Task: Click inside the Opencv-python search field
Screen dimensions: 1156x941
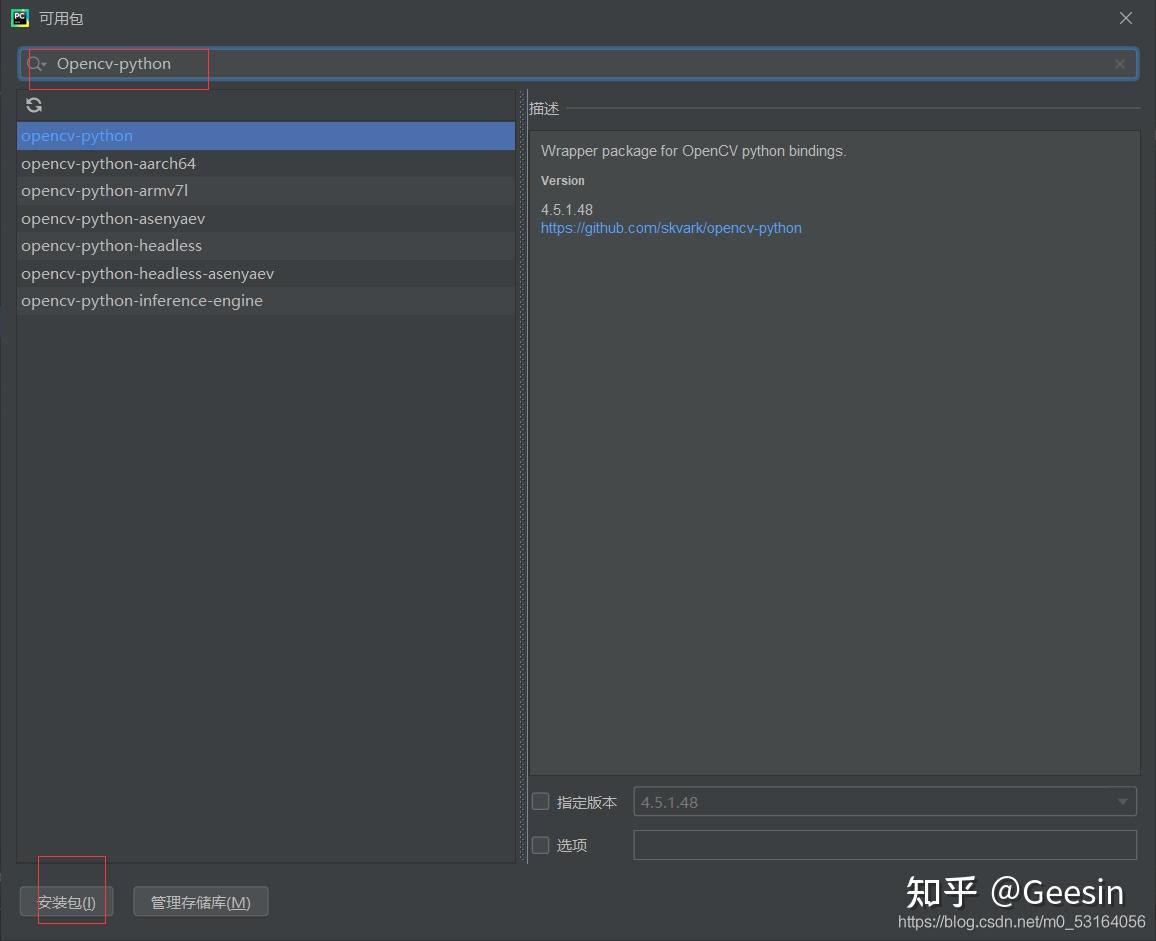Action: click(x=300, y=63)
